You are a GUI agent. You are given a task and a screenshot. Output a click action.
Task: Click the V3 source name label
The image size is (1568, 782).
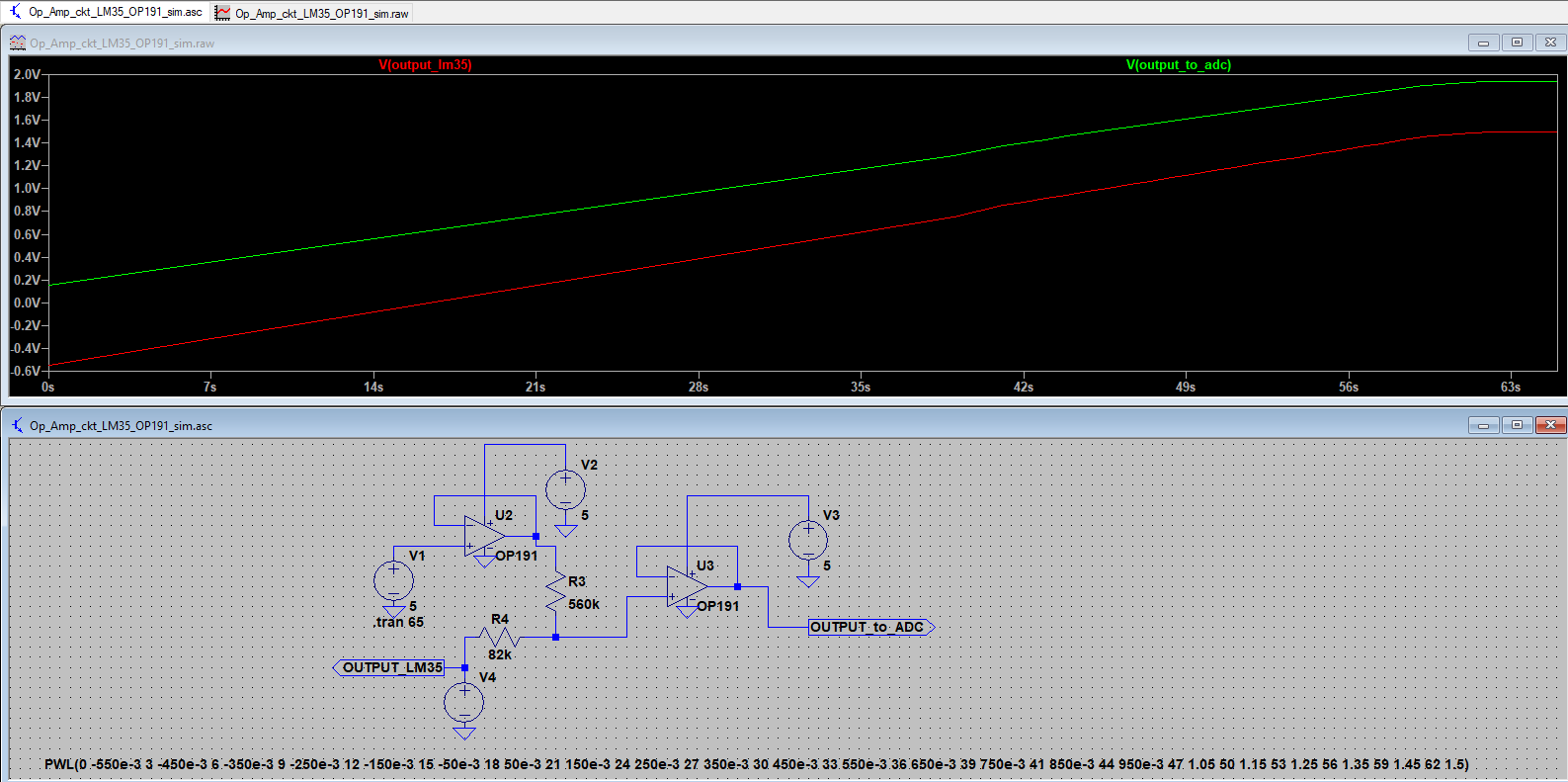[x=831, y=515]
